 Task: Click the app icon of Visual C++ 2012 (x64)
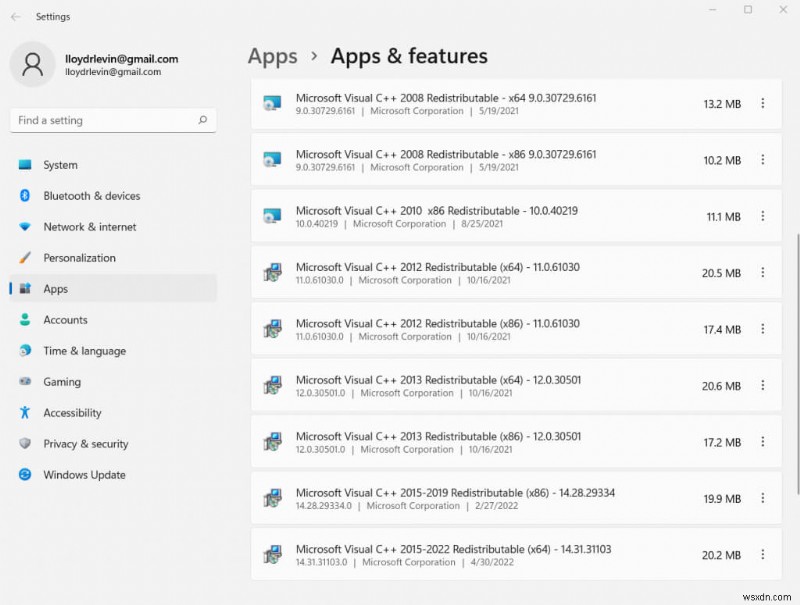point(272,272)
